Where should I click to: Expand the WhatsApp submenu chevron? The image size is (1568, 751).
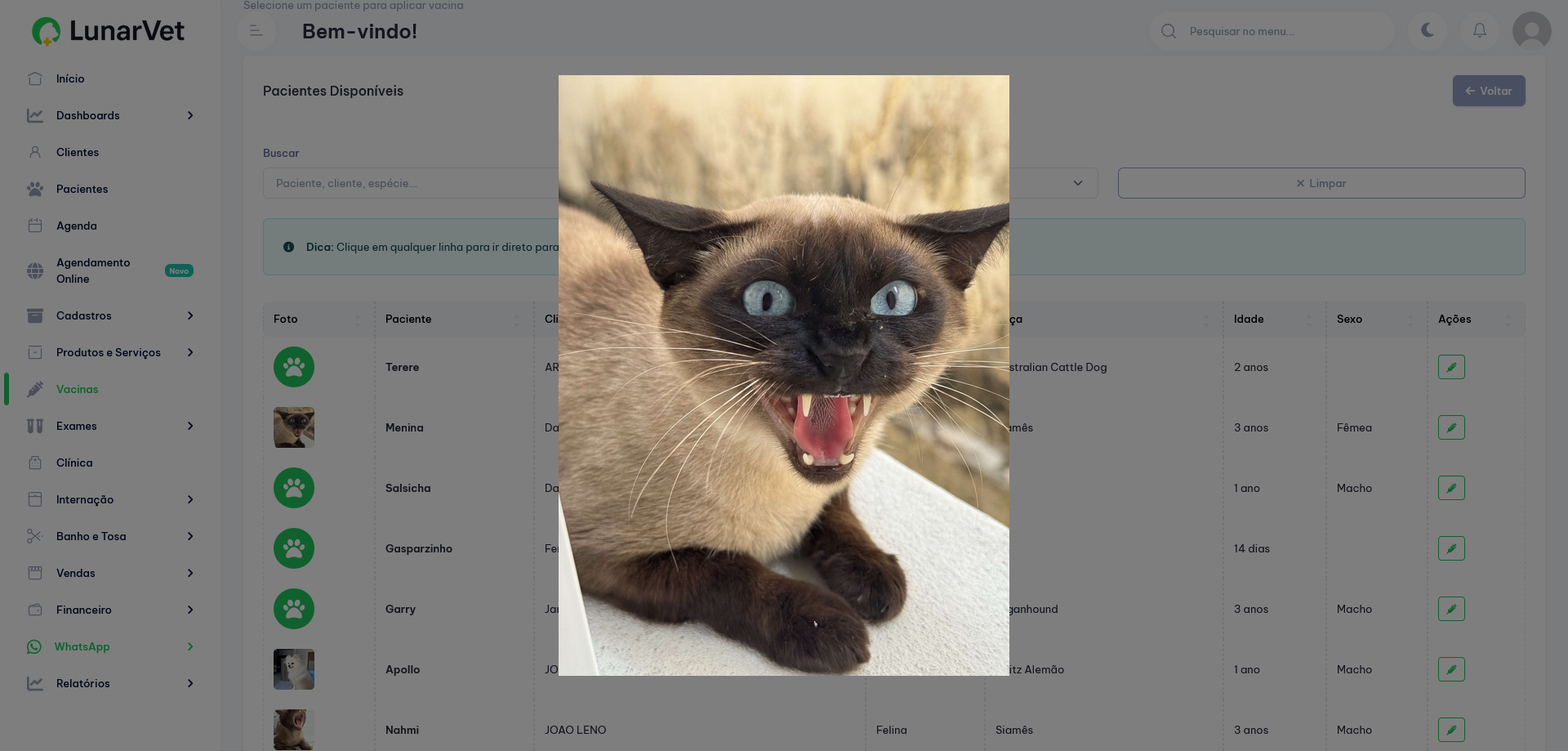click(x=190, y=646)
